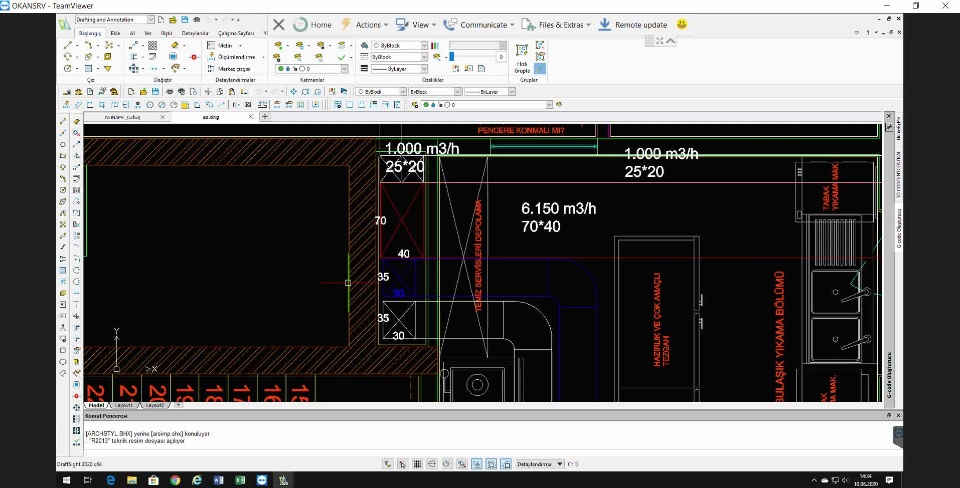
Task: Click the Excel icon in the taskbar
Action: [240, 480]
